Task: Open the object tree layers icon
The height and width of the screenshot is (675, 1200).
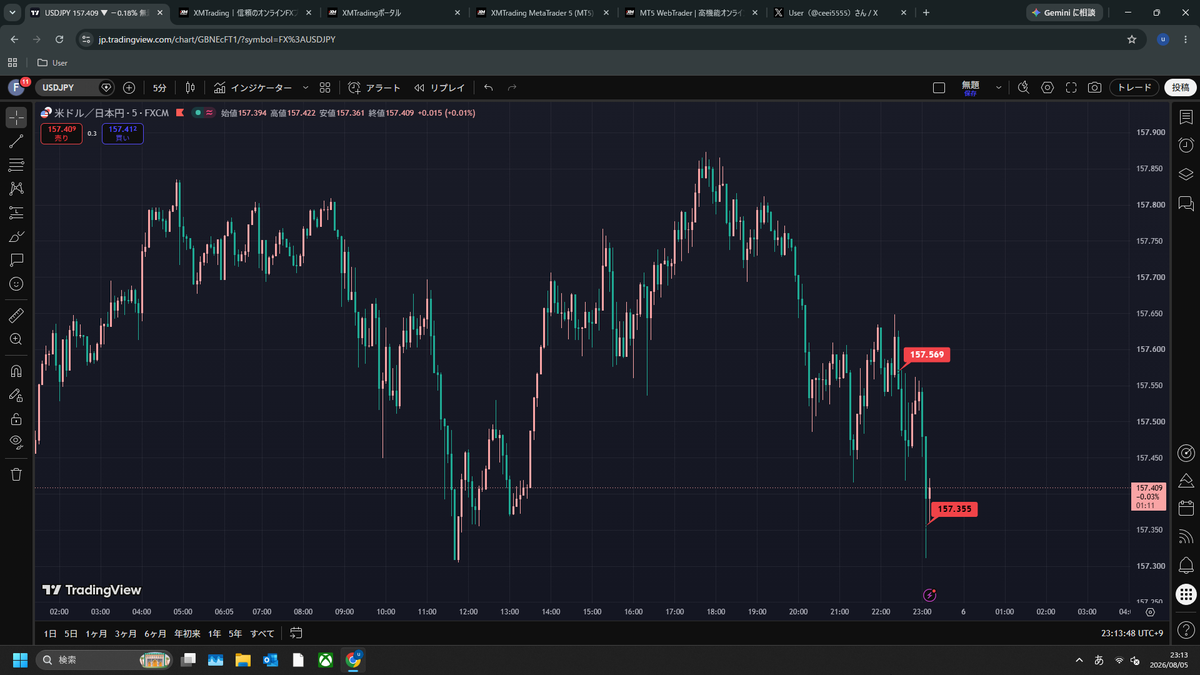Action: [x=1186, y=174]
